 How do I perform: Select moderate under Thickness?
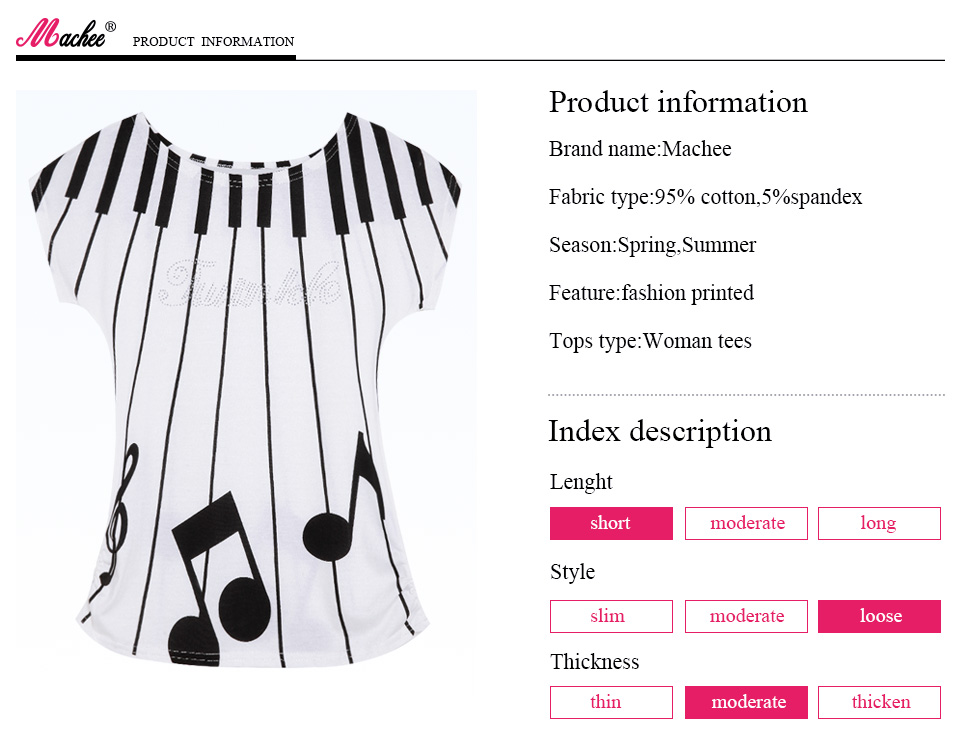tap(746, 702)
